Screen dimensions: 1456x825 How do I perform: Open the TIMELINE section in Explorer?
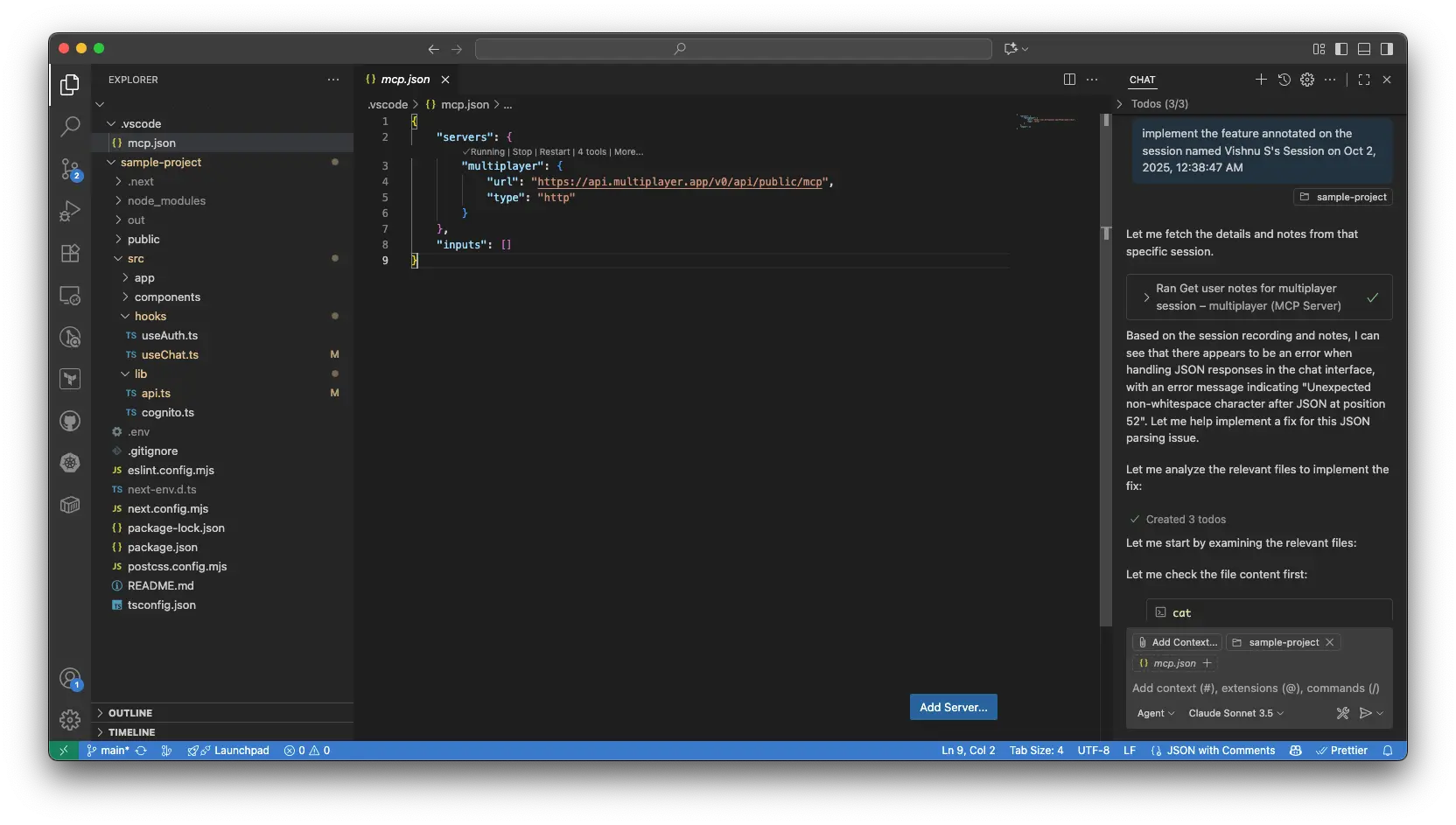click(x=133, y=732)
